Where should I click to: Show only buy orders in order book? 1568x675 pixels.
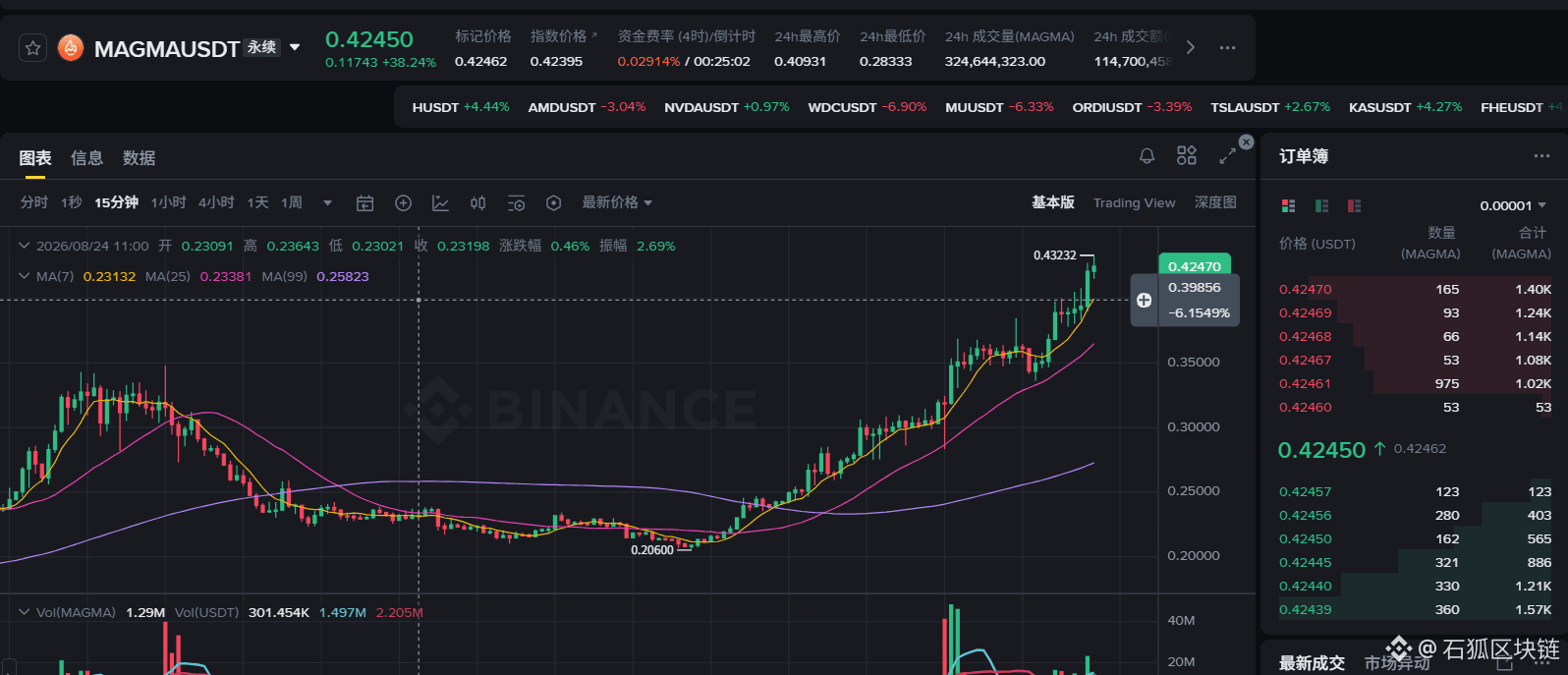(1321, 205)
